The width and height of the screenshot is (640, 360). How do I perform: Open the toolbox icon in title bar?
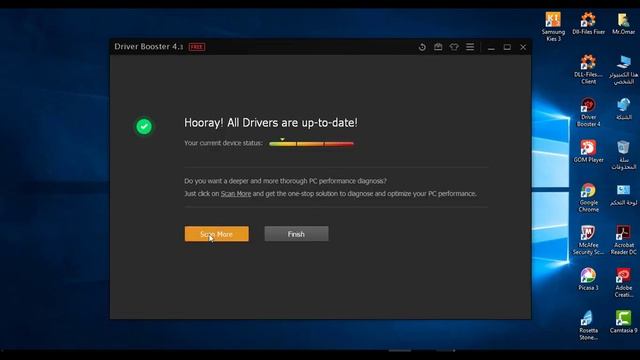[438, 47]
